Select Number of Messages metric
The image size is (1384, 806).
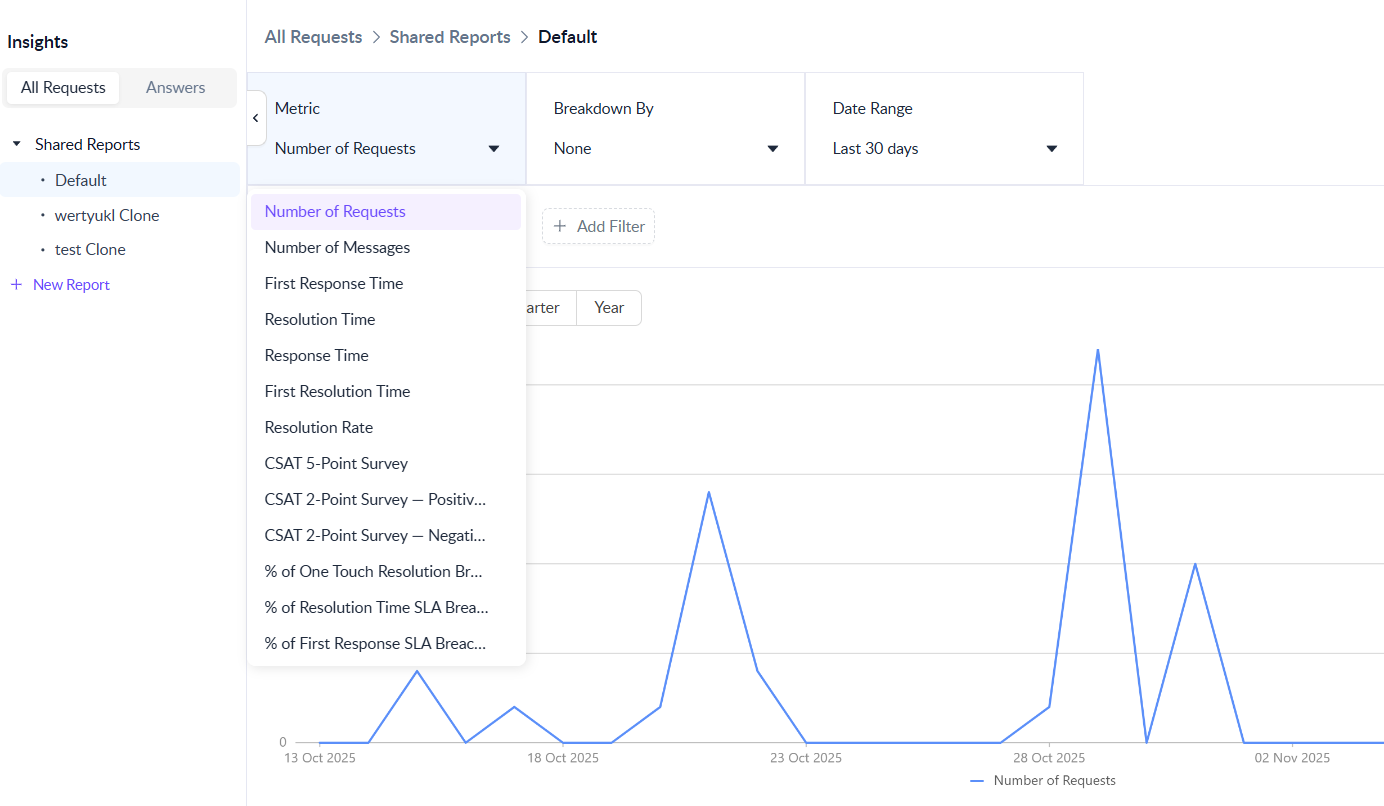click(337, 248)
